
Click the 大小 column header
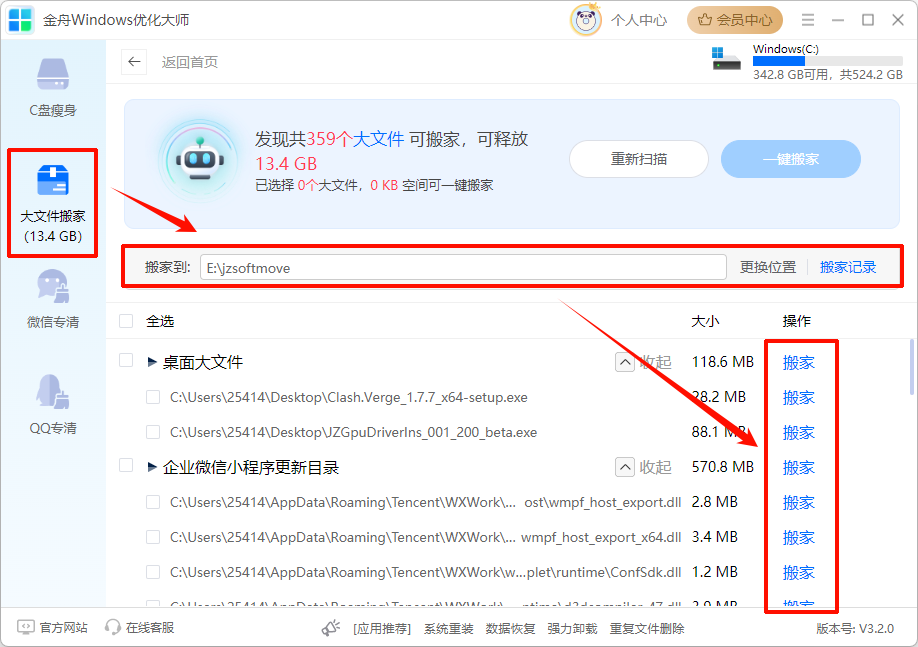click(x=705, y=321)
